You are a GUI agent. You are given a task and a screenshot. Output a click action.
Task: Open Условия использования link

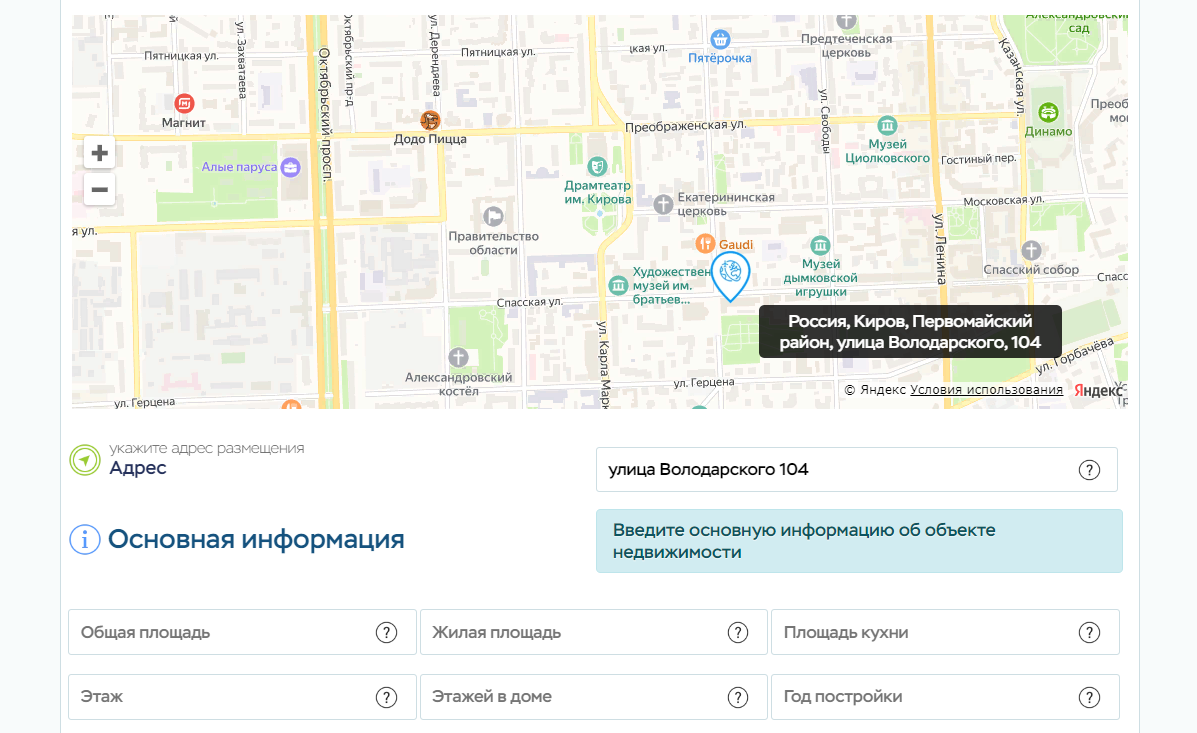986,390
